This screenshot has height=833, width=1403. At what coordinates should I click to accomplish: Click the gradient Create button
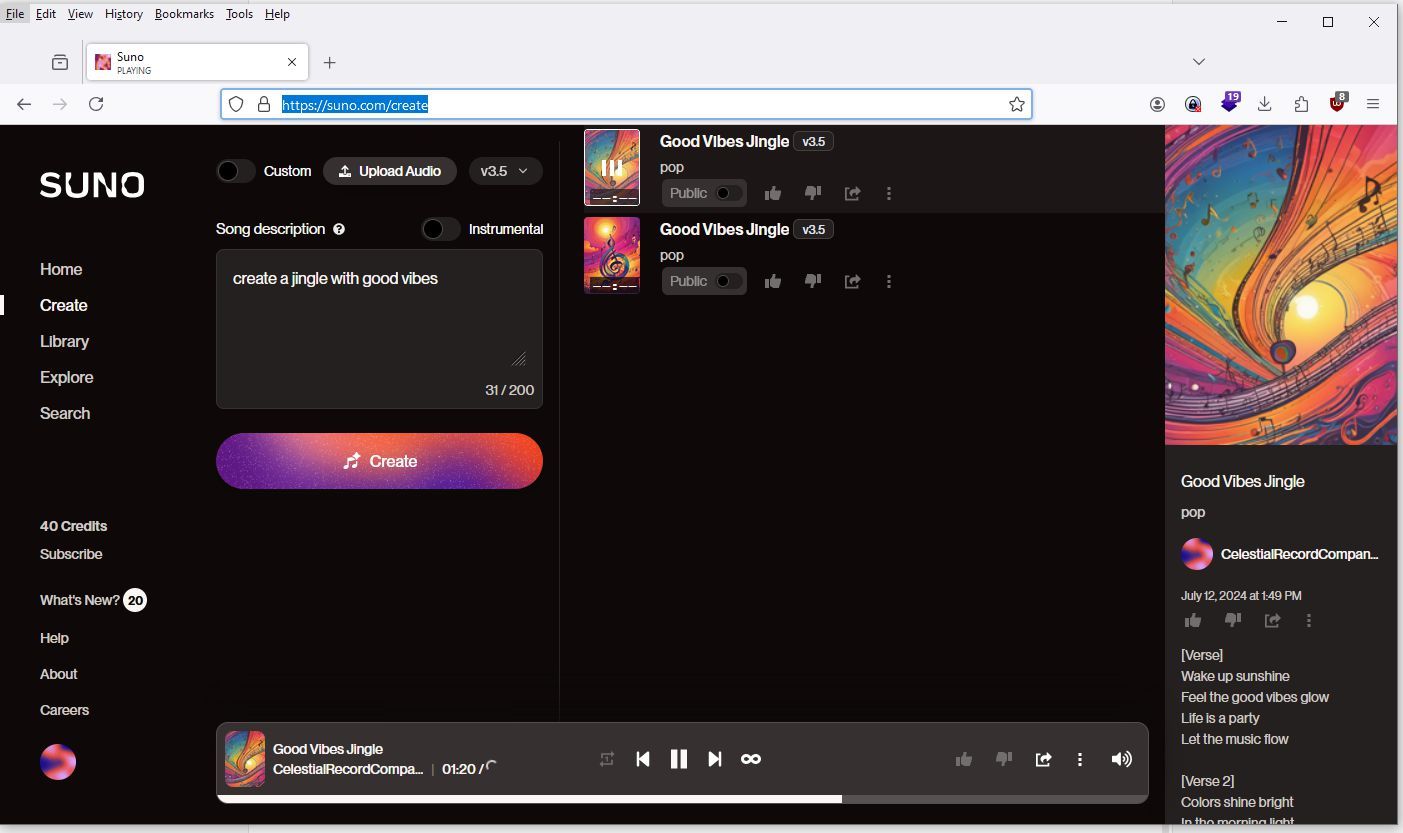[379, 461]
